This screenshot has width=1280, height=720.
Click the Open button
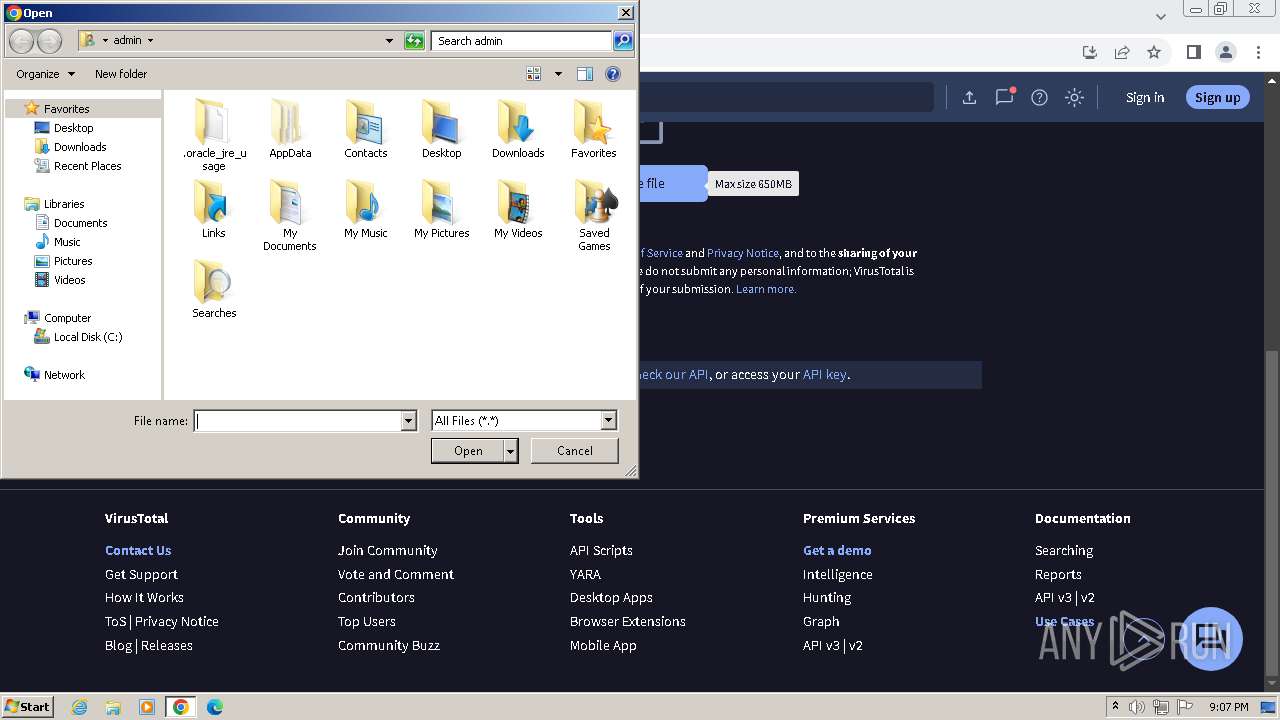tap(468, 451)
